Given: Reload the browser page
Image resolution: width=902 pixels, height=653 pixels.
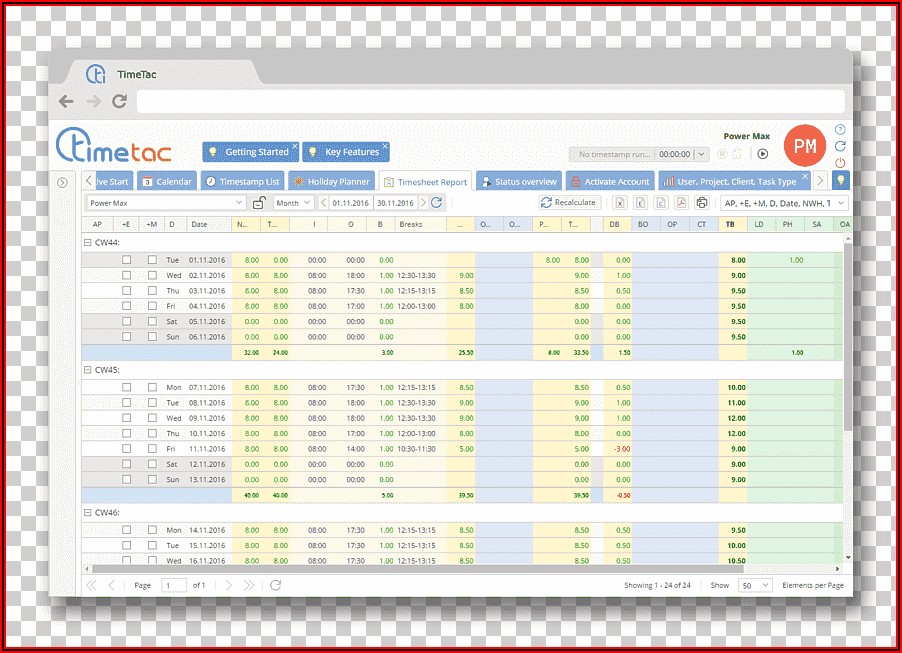Looking at the screenshot, I should pos(119,101).
